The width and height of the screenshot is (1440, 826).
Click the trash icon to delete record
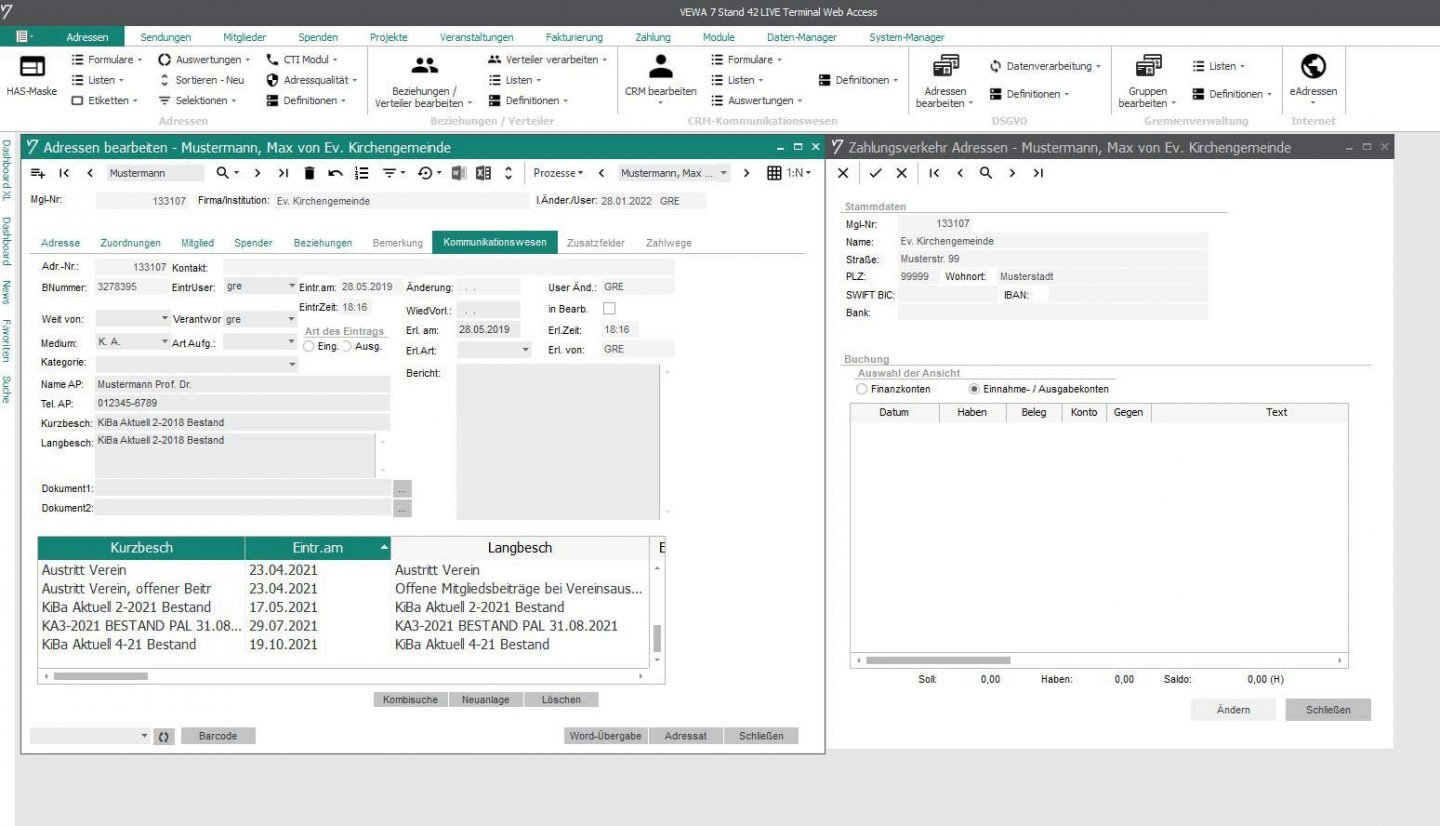310,173
